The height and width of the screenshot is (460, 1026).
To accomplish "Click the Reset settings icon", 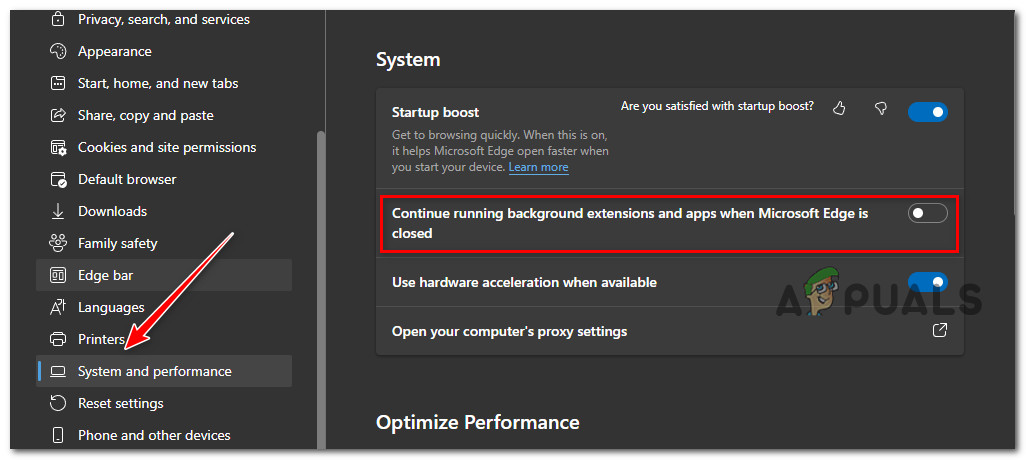I will click(x=58, y=403).
